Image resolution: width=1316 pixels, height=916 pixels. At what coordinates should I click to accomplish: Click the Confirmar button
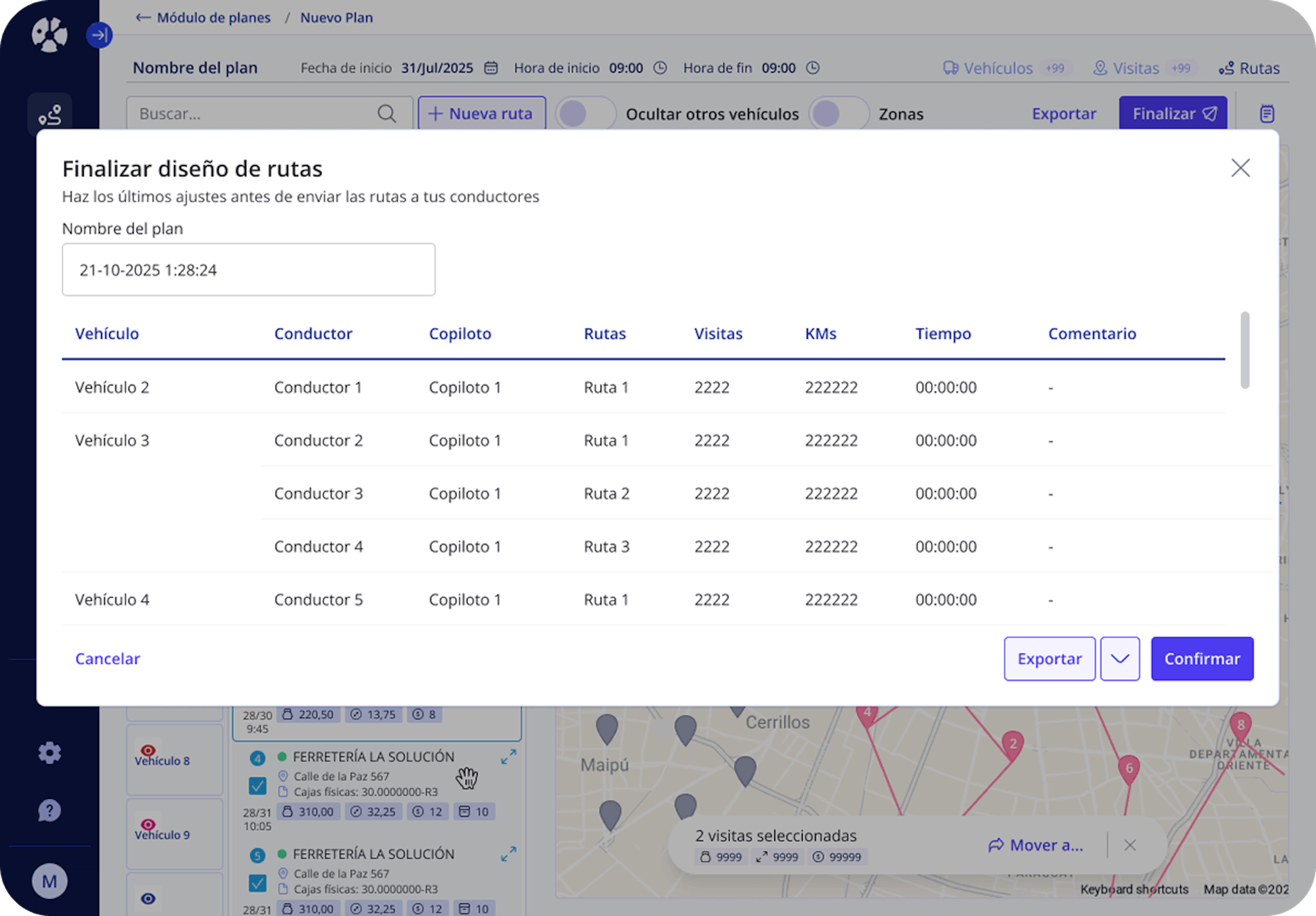click(1202, 659)
